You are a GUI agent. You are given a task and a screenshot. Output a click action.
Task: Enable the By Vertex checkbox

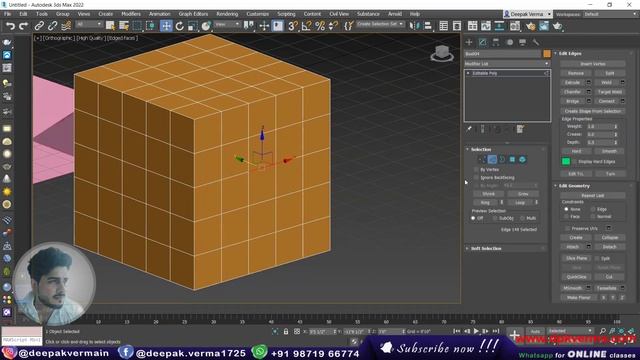pos(476,169)
